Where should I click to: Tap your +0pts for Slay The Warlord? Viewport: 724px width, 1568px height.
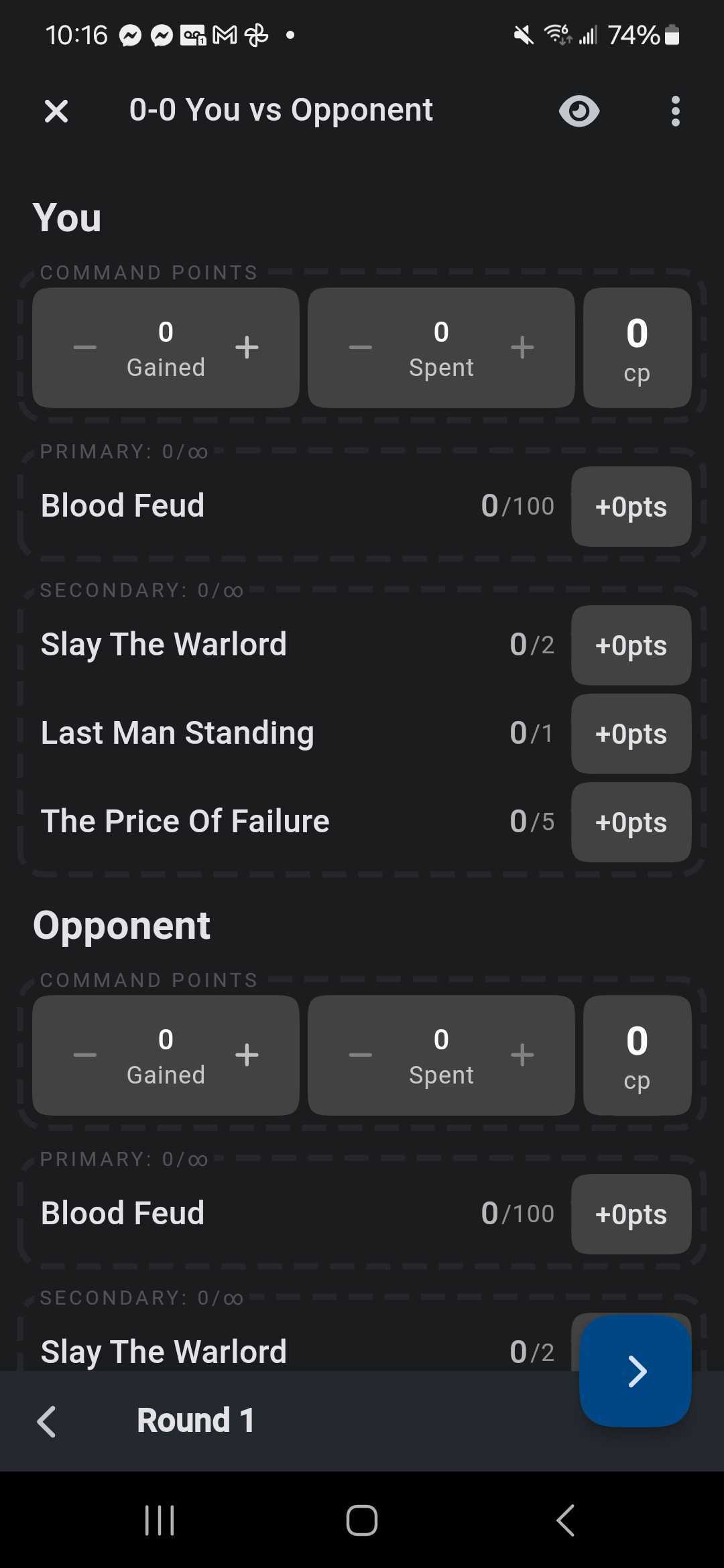click(x=631, y=645)
